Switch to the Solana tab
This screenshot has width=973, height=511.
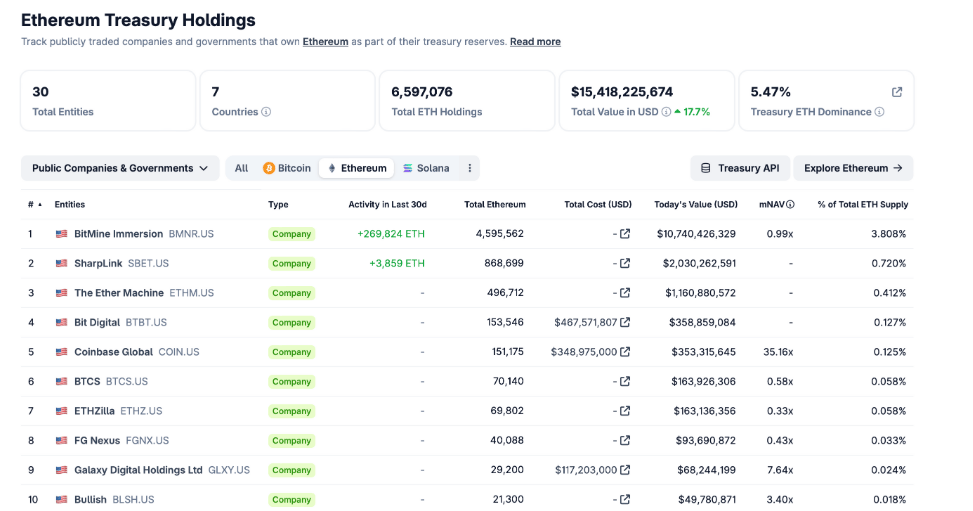(426, 168)
